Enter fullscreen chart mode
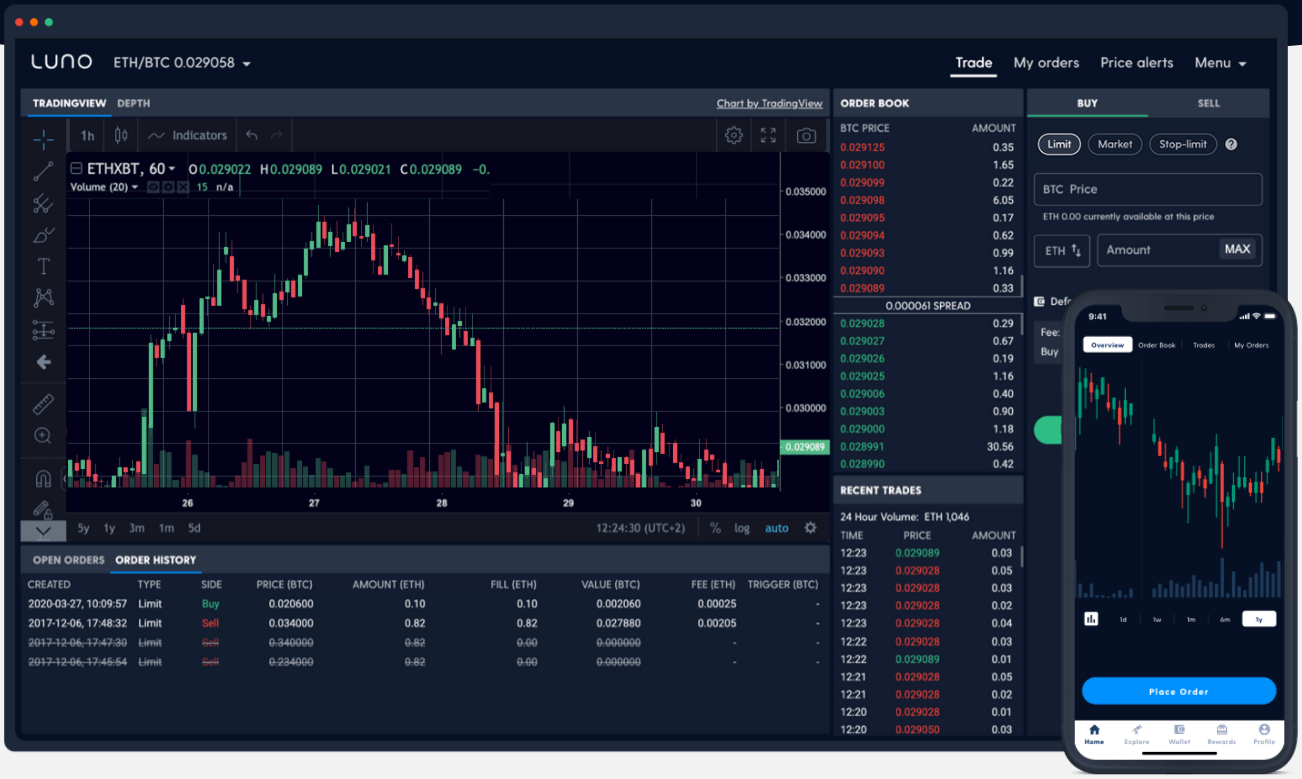1302x779 pixels. [768, 135]
